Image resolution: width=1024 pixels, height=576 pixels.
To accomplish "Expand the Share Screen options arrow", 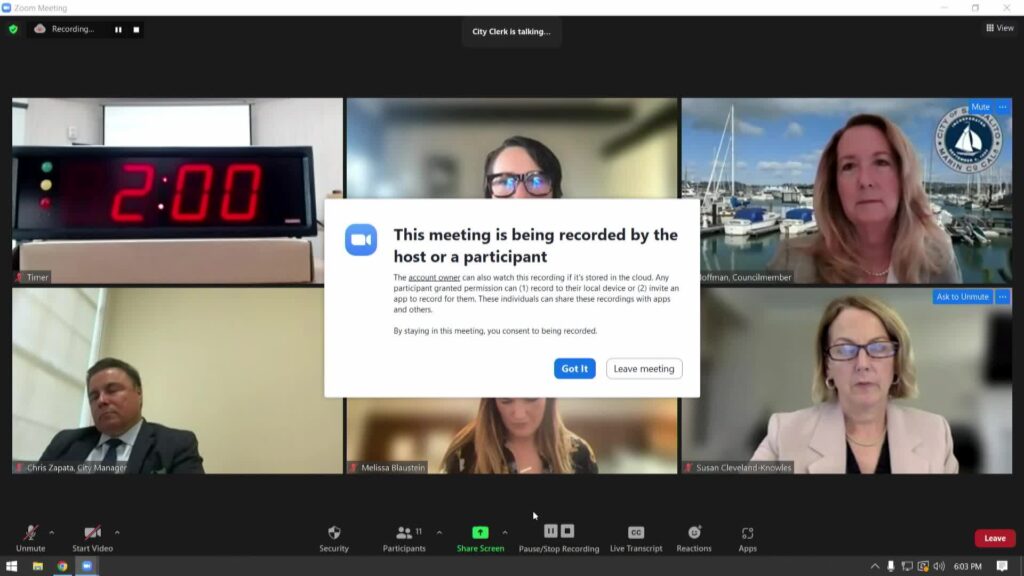I will [x=505, y=533].
